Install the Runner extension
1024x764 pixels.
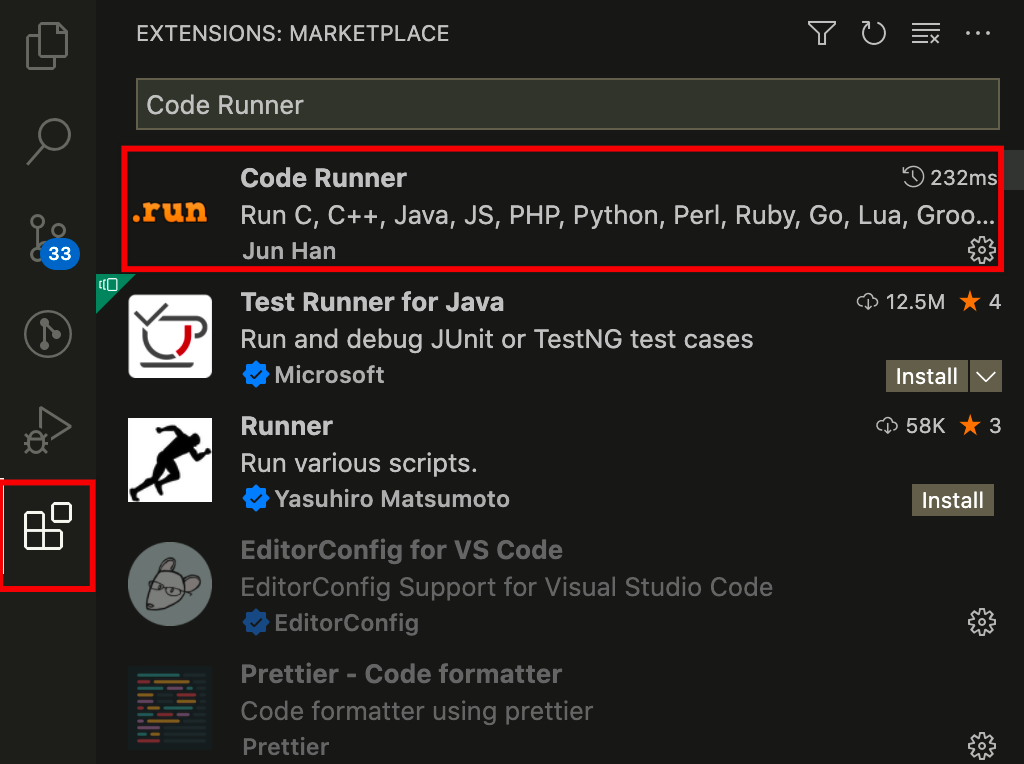953,500
